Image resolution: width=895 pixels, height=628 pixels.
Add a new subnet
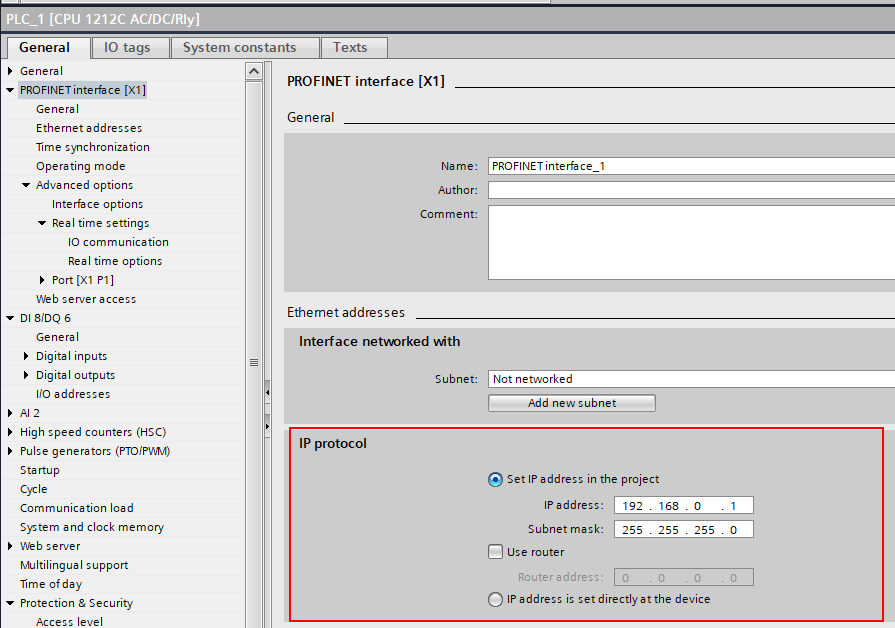[572, 403]
